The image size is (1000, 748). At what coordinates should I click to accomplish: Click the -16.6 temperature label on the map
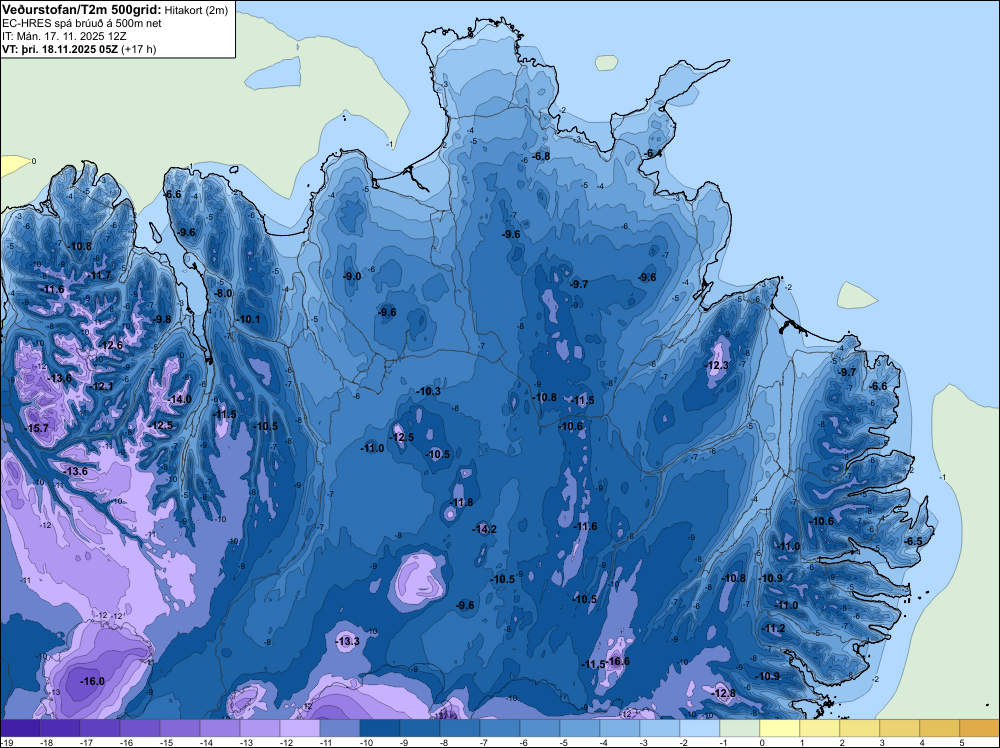[x=617, y=661]
